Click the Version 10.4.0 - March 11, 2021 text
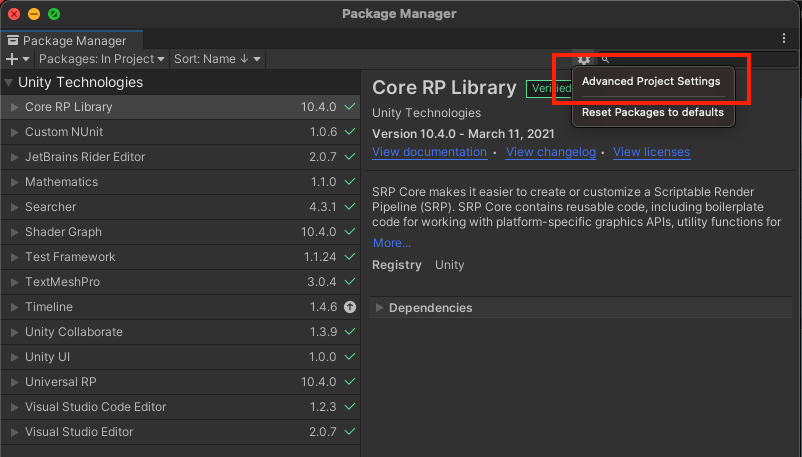802x457 pixels. pyautogui.click(x=463, y=134)
